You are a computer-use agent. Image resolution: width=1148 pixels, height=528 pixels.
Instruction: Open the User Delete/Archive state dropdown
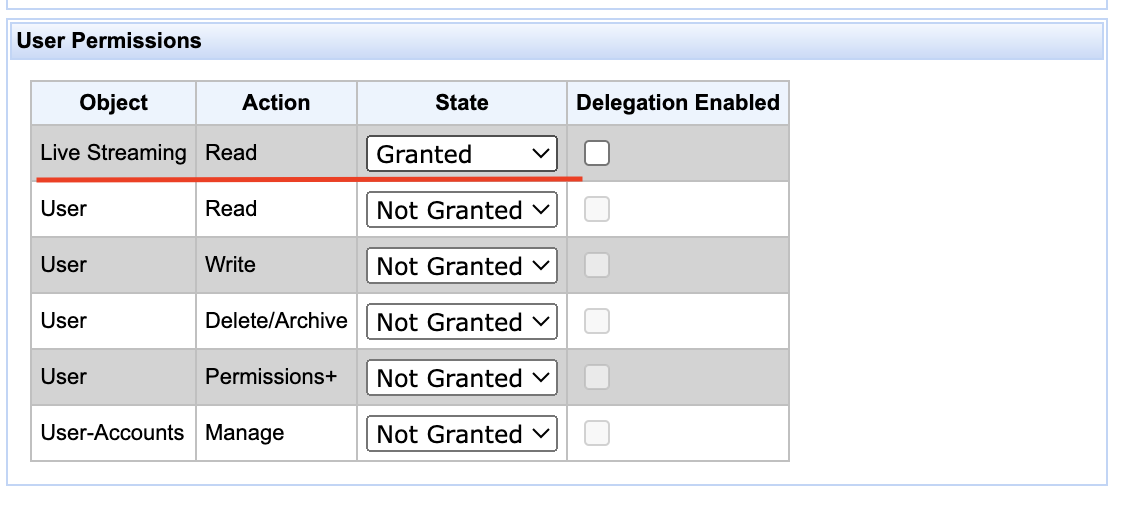pyautogui.click(x=461, y=322)
